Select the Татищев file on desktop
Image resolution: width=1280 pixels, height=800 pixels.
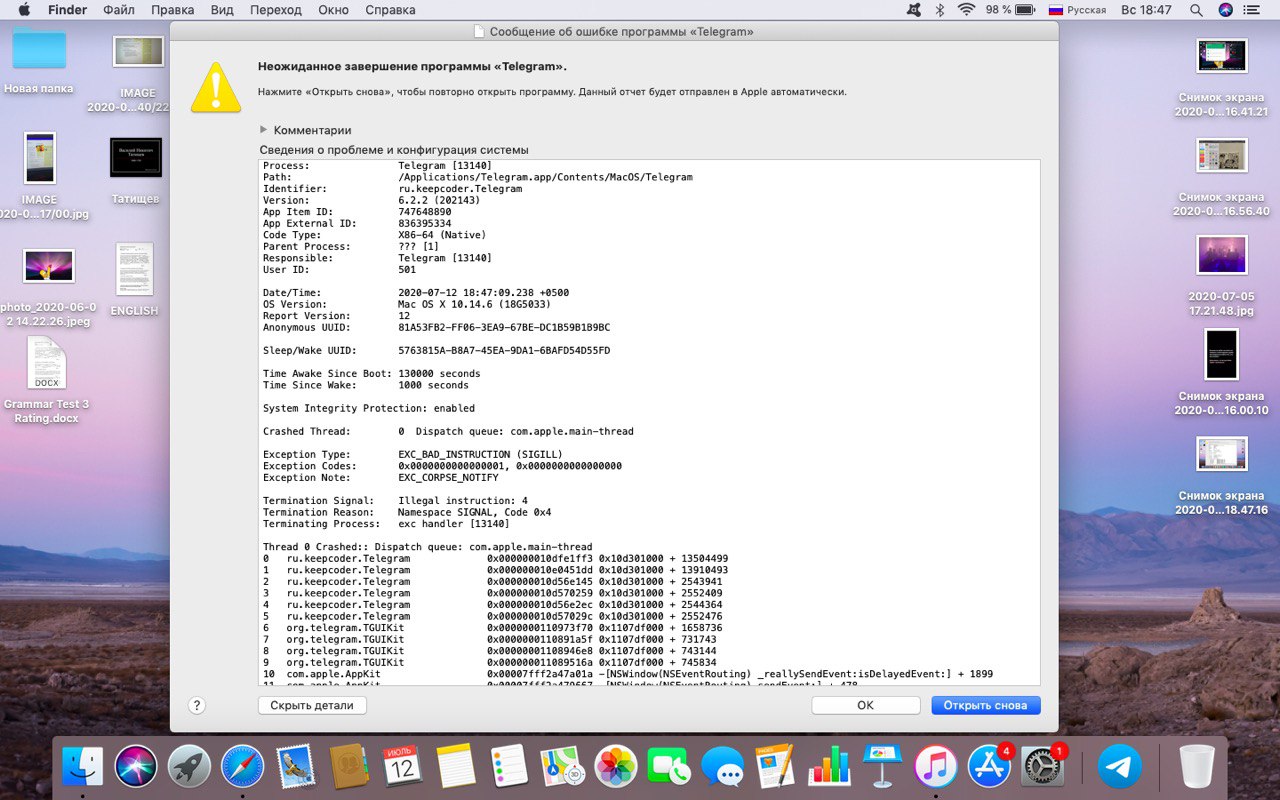(136, 171)
